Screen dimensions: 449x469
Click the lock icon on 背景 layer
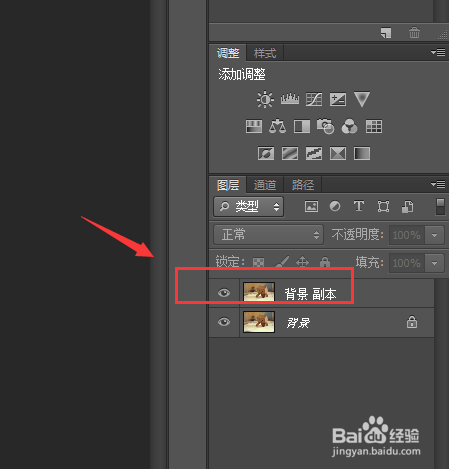[412, 322]
